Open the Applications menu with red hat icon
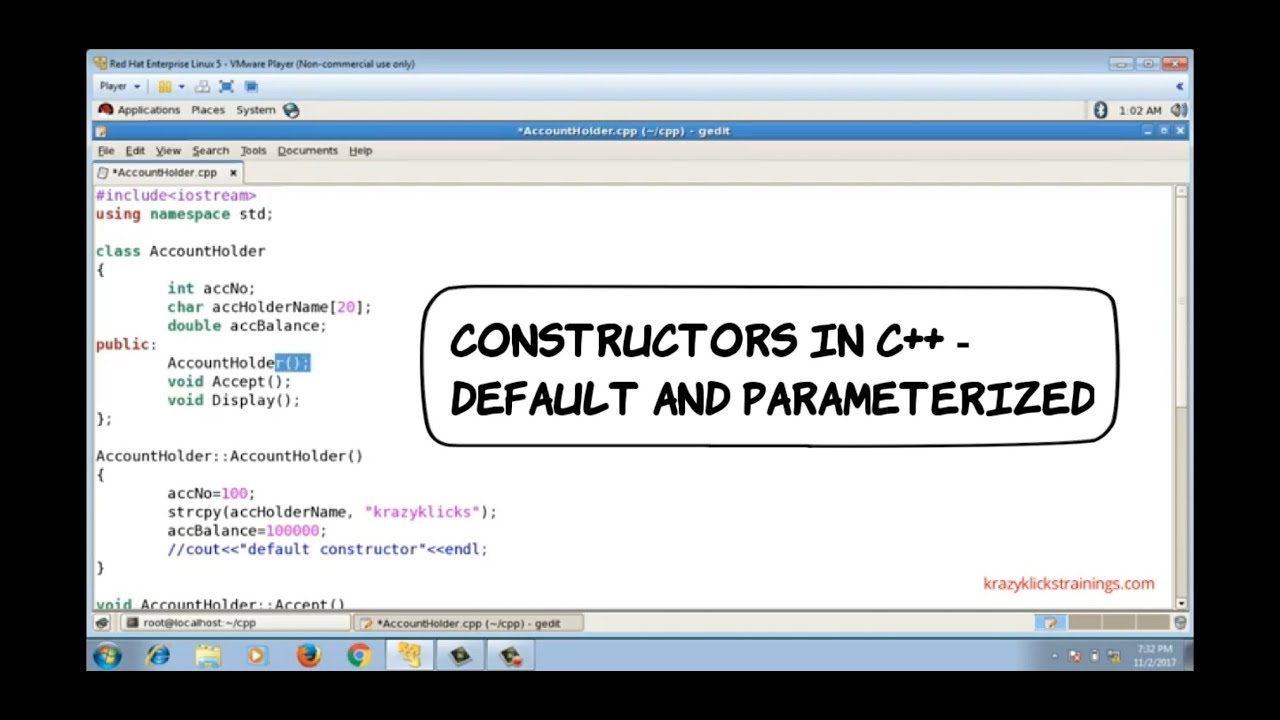Viewport: 1280px width, 720px height. pyautogui.click(x=139, y=110)
